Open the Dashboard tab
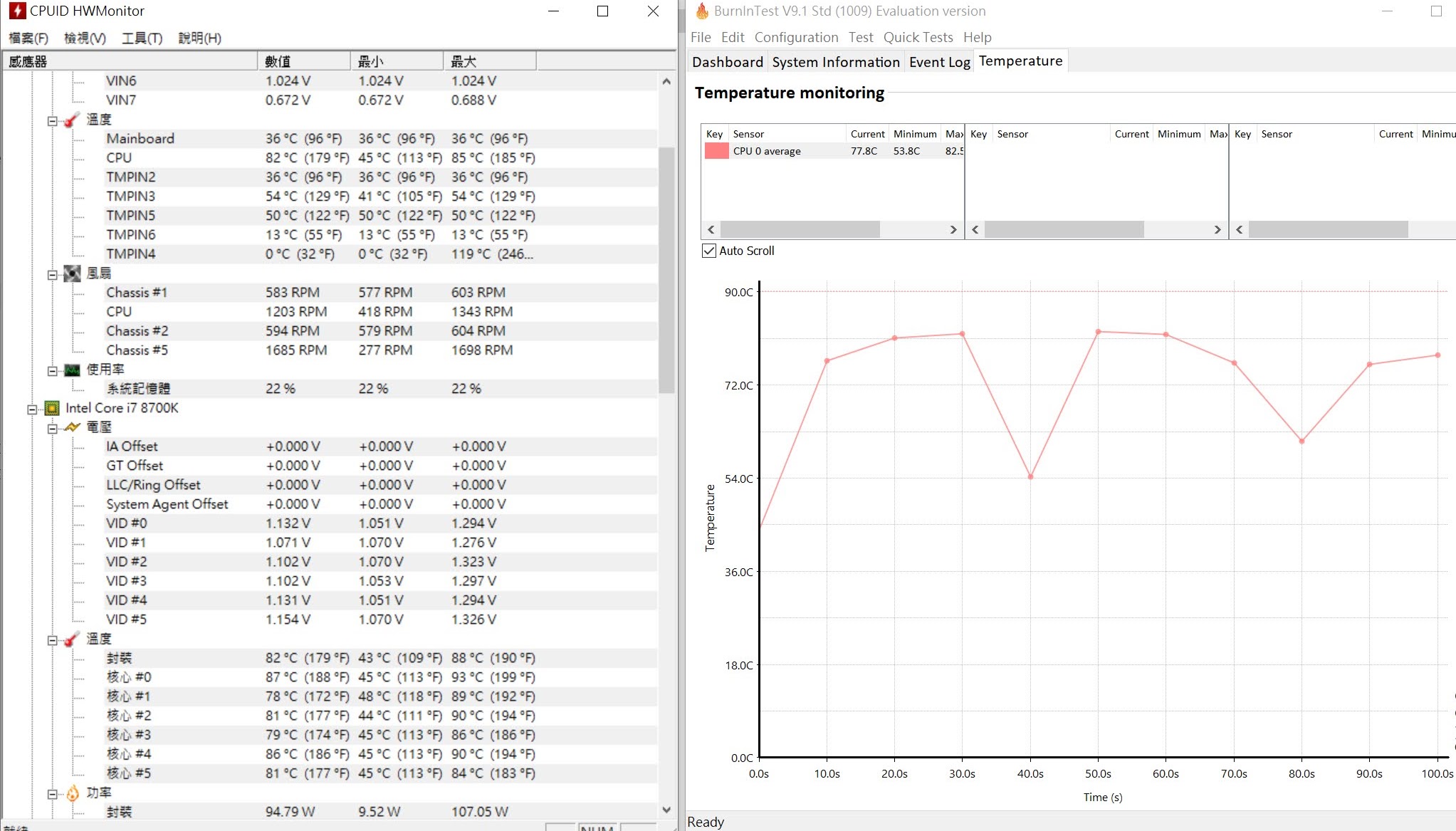Viewport: 1456px width, 831px height. click(727, 62)
